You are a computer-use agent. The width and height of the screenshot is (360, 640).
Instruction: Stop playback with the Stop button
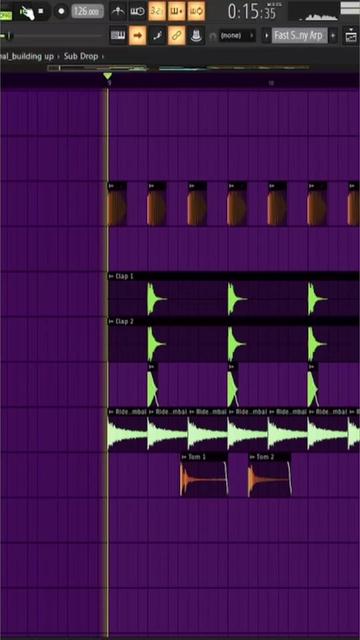coord(41,11)
